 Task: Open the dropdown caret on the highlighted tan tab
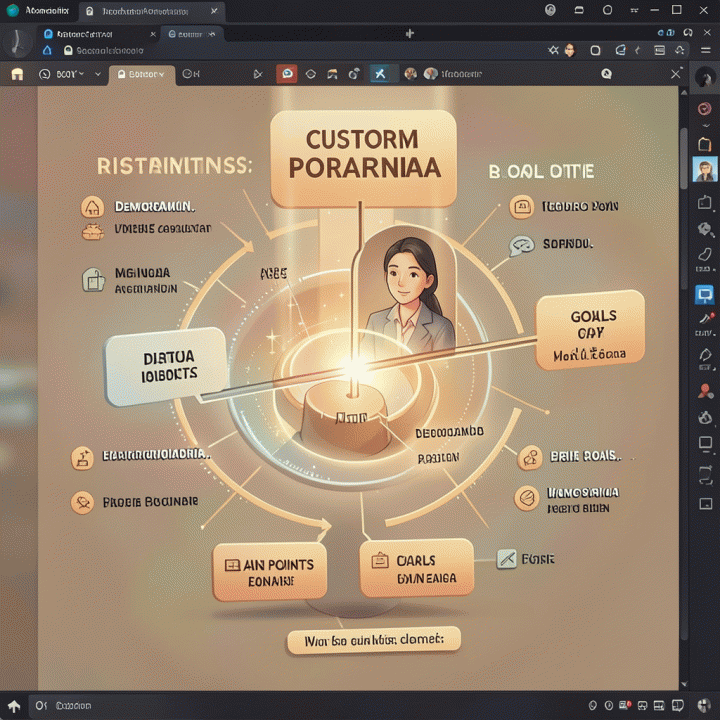coord(161,74)
